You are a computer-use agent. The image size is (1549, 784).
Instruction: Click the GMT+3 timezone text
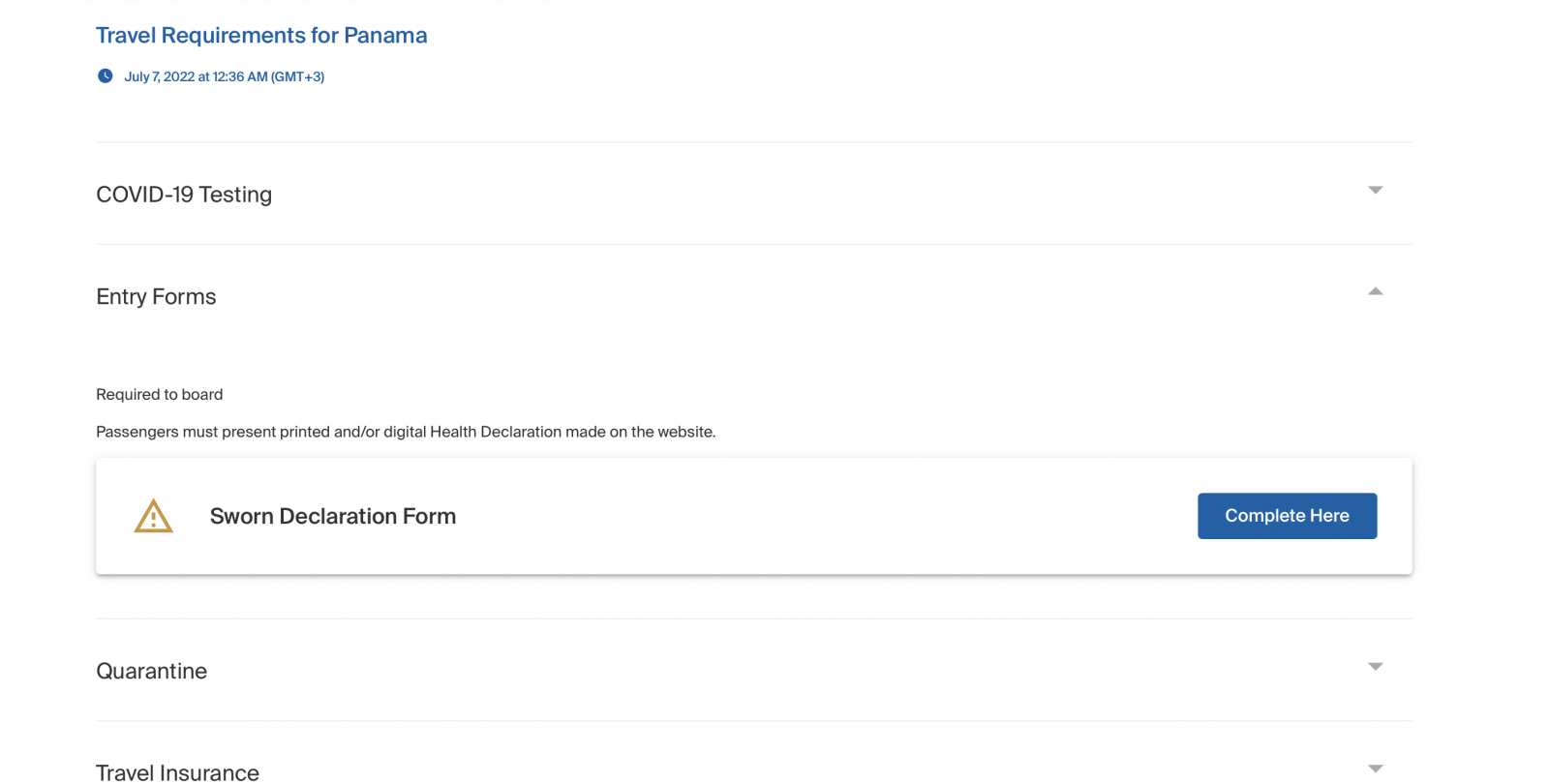click(x=298, y=76)
